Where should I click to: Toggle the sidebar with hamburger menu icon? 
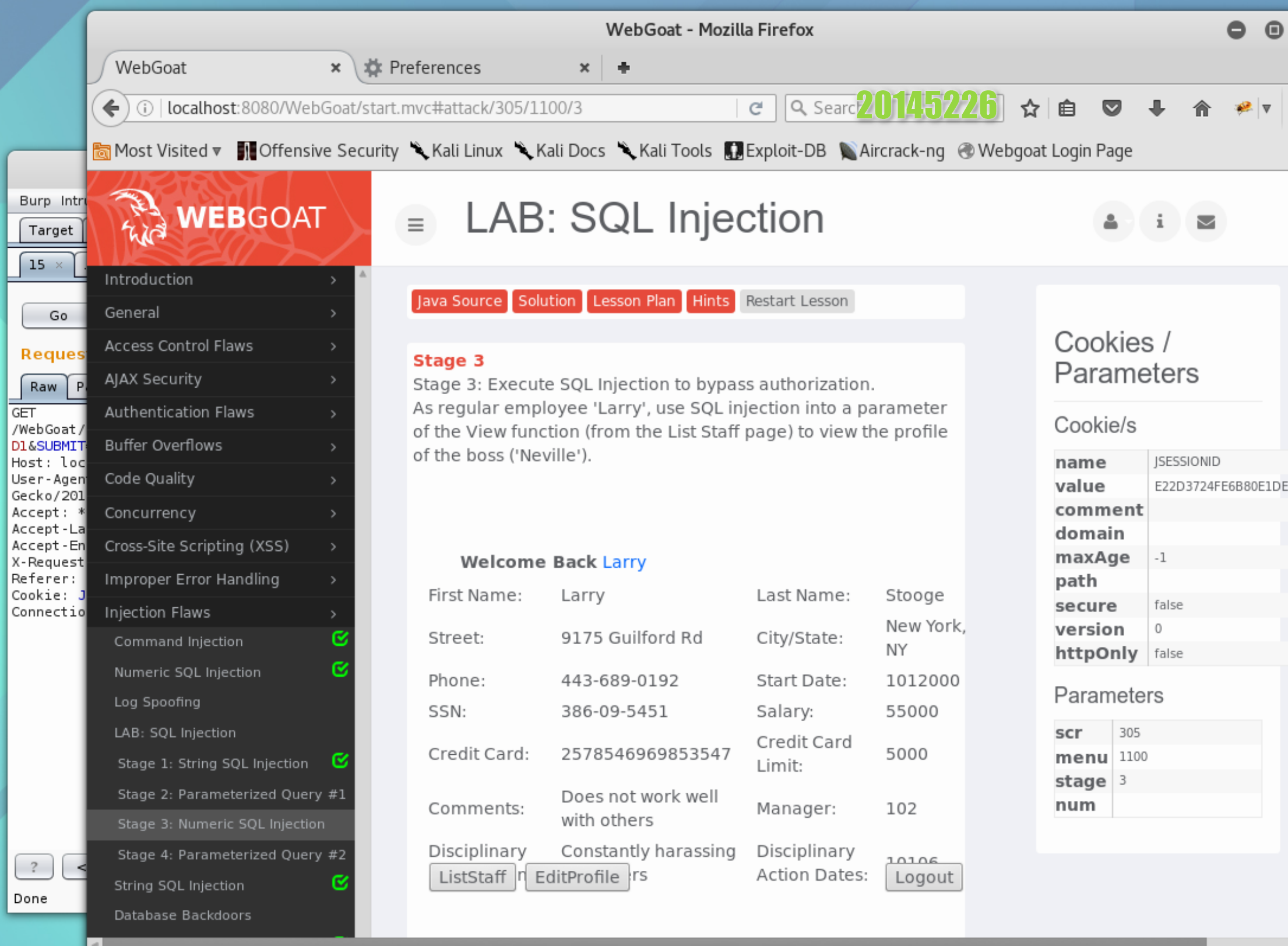pos(415,224)
